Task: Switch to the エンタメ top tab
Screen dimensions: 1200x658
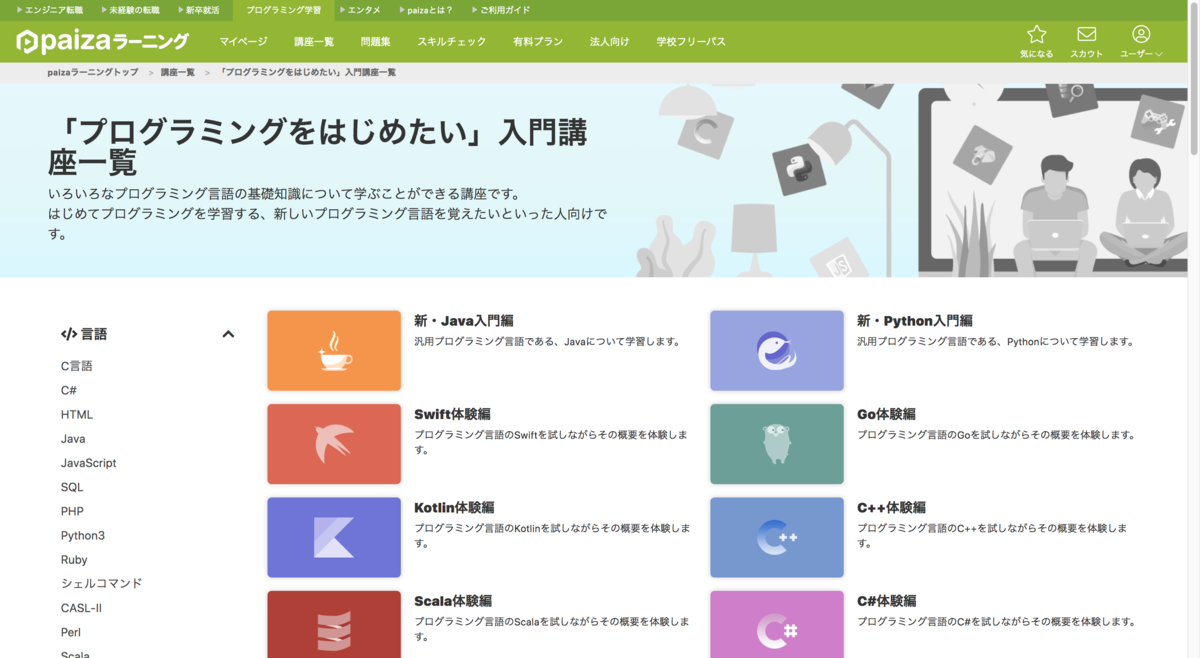Action: [x=360, y=10]
